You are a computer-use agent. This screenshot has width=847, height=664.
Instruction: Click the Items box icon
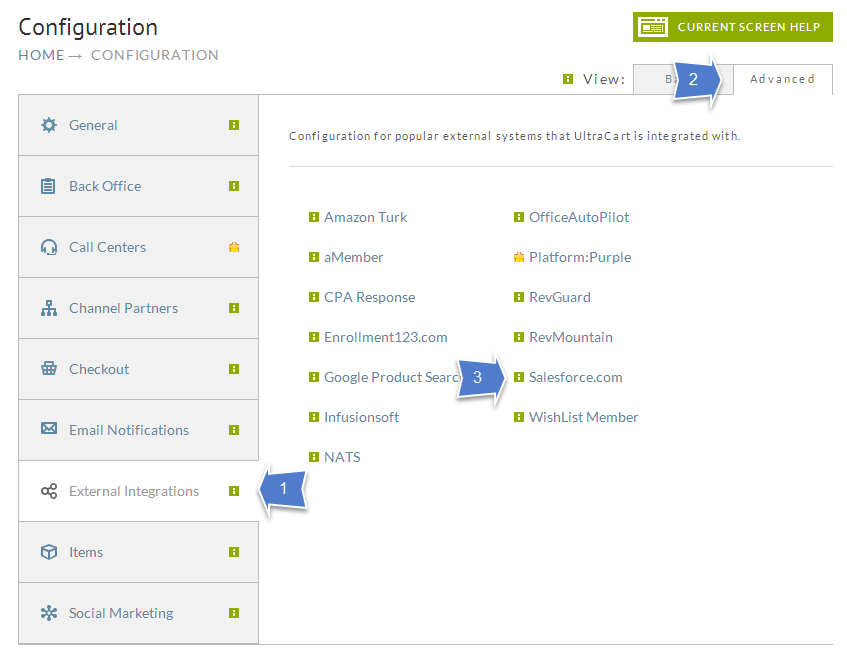click(49, 552)
